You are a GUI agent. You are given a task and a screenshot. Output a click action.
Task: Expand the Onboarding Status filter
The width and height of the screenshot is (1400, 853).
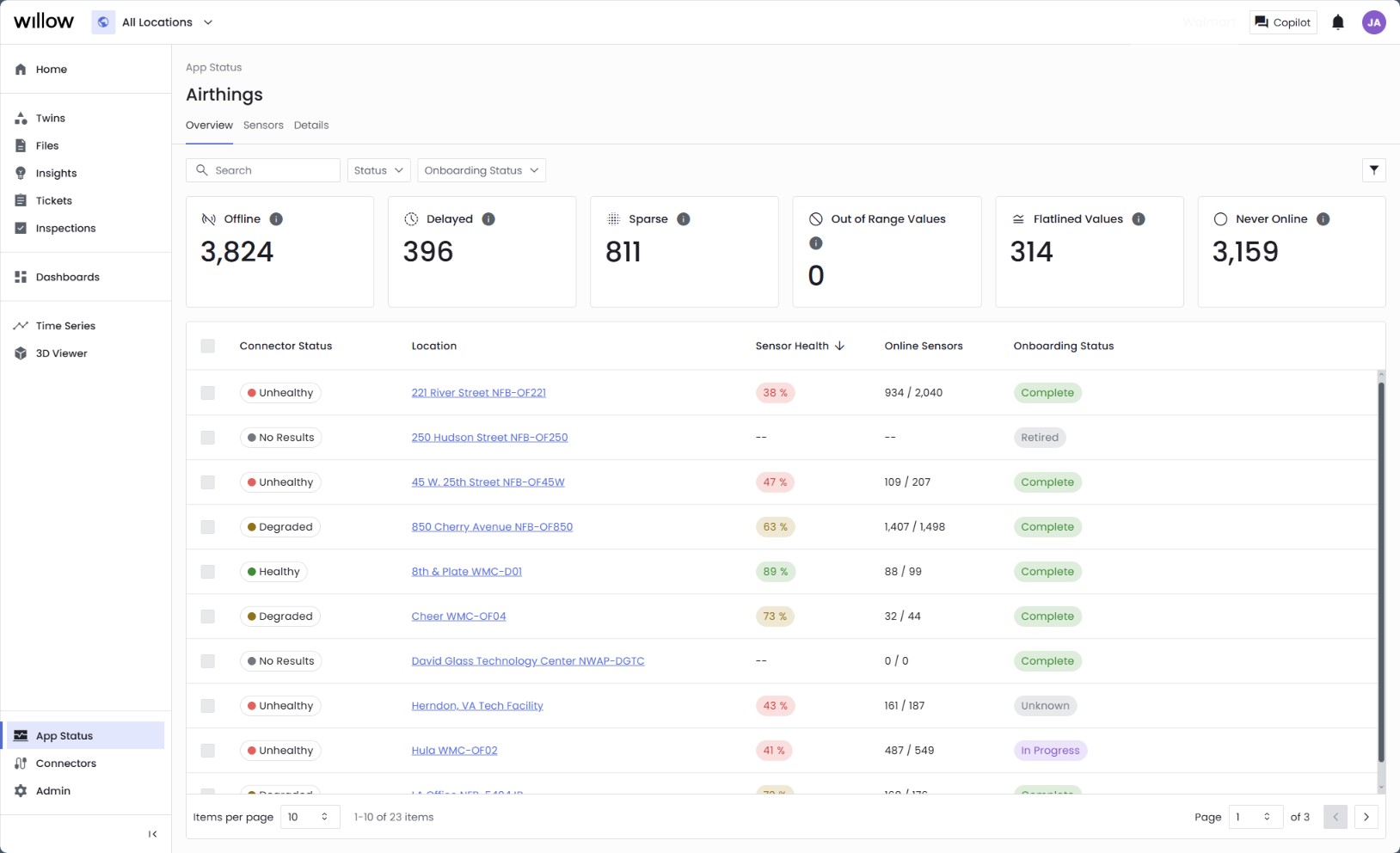481,169
